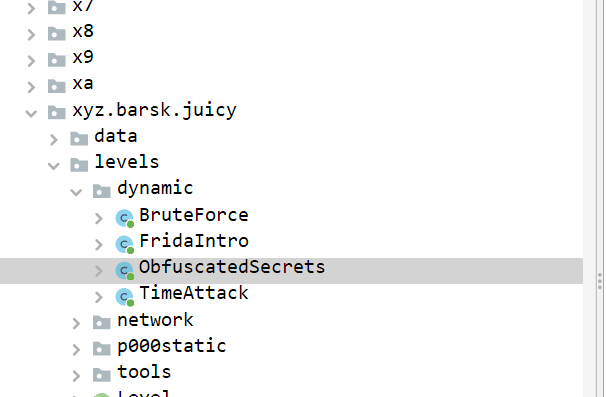Click the dynamic package folder icon
This screenshot has width=606, height=397.
(102, 191)
